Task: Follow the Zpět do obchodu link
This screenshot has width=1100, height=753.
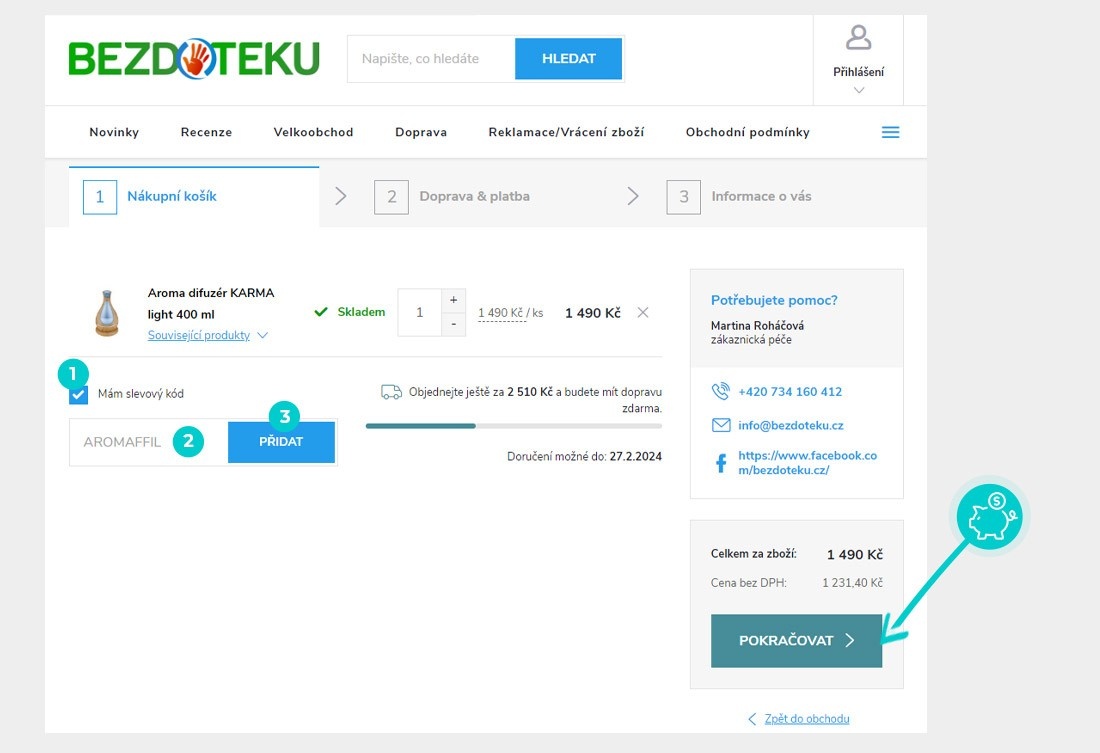Action: coord(807,719)
